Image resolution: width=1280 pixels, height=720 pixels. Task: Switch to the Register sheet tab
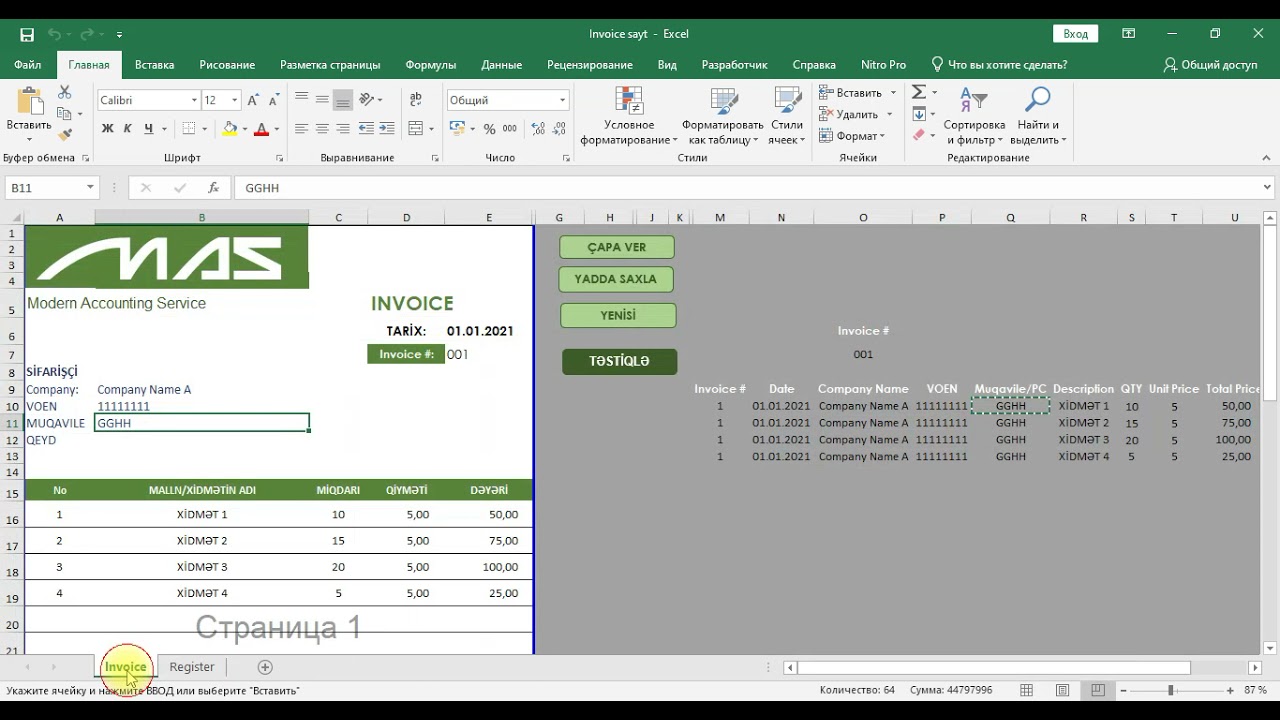pos(191,667)
